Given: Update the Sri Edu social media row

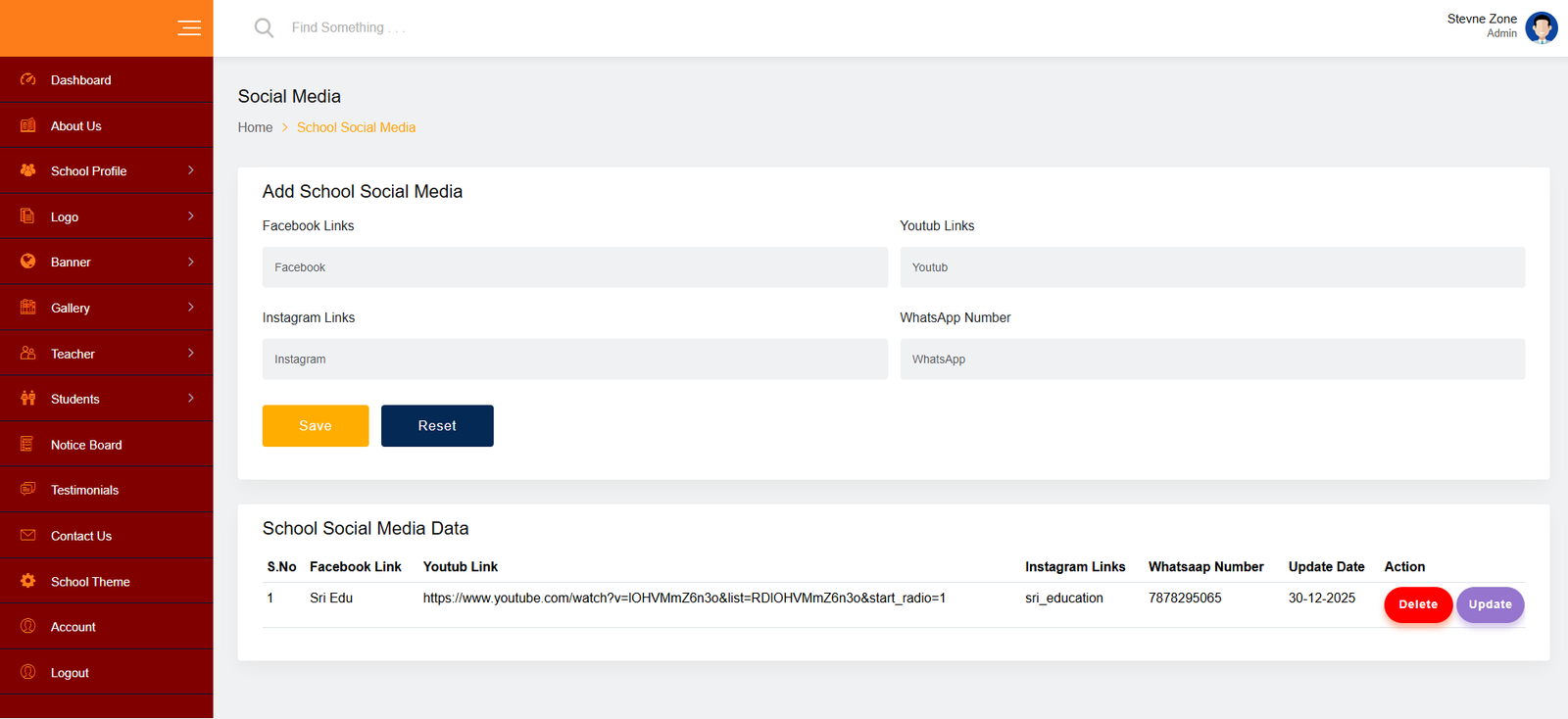Looking at the screenshot, I should point(1490,604).
